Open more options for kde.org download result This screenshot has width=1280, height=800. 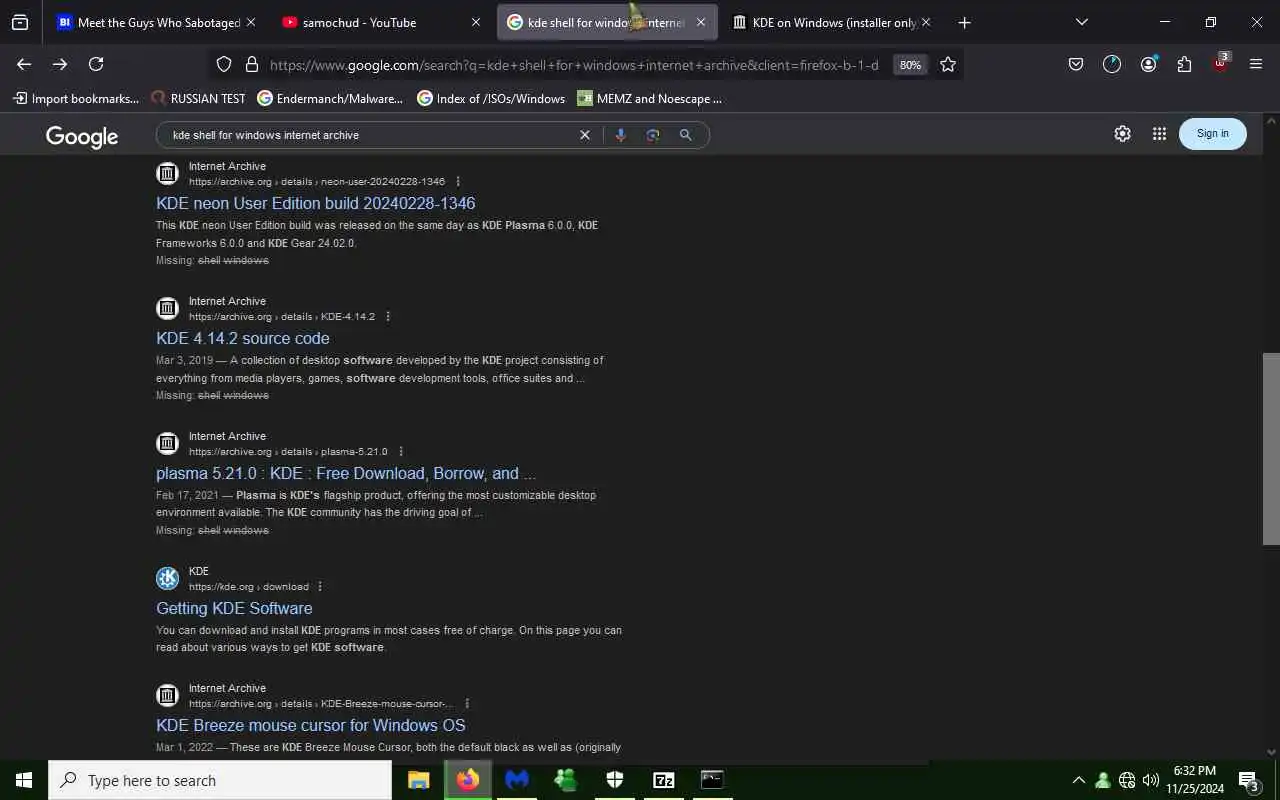click(x=320, y=587)
